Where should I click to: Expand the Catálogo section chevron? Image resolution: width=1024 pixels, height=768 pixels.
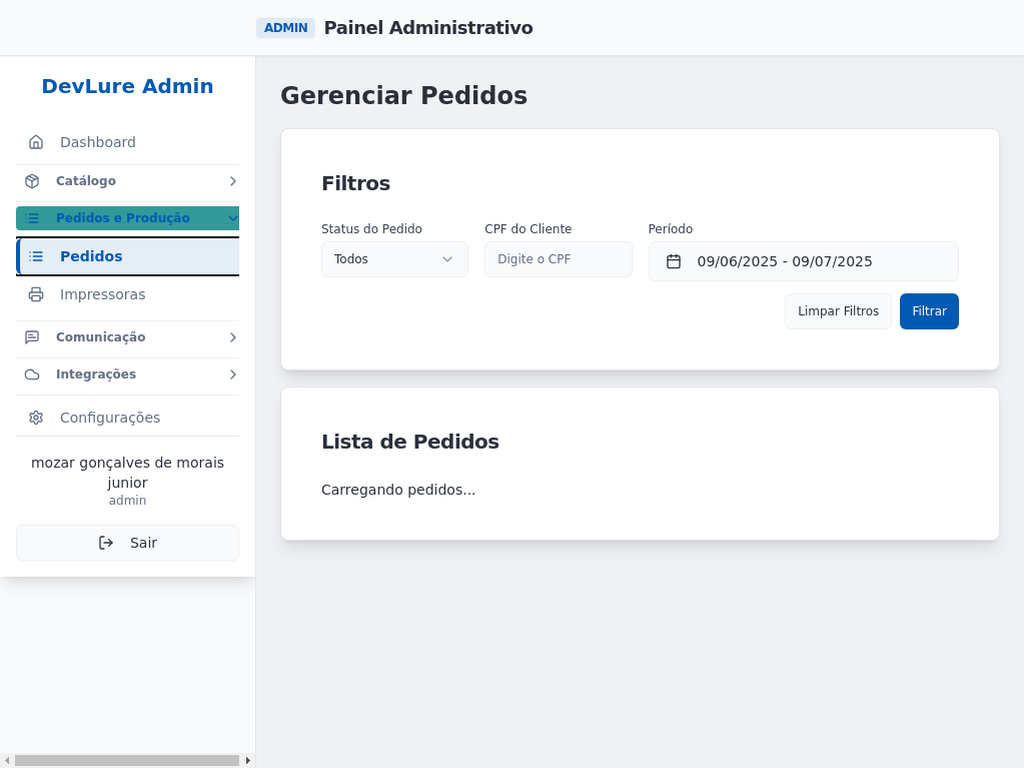tap(232, 181)
